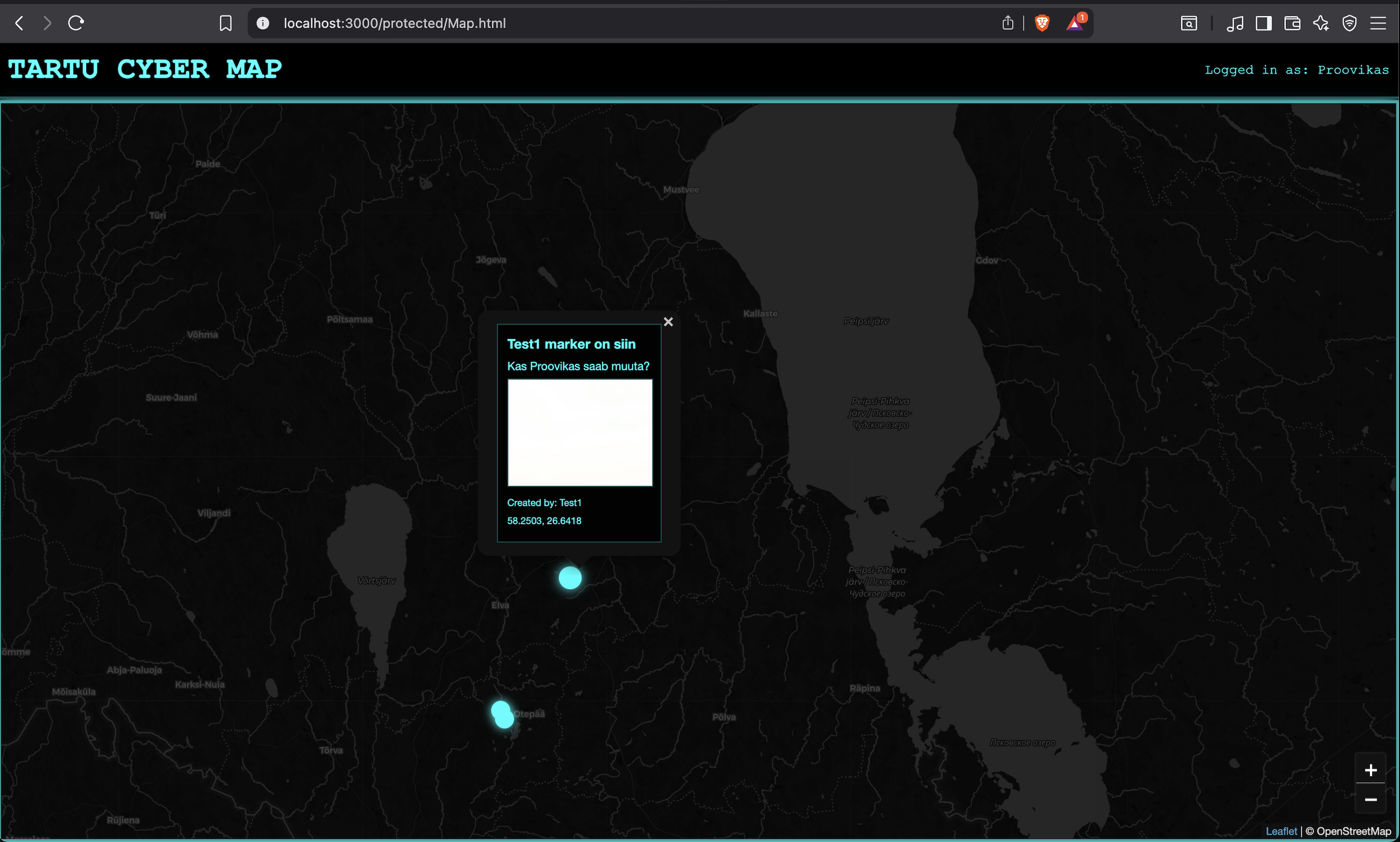
Task: Select the cyan marker below the popup
Action: tap(570, 578)
